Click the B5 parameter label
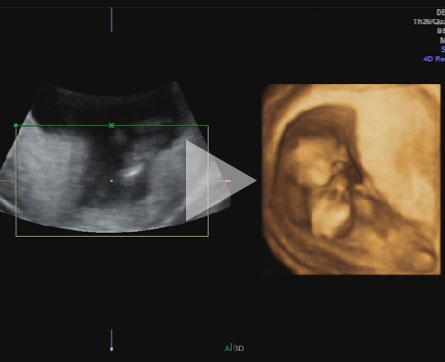 coord(441,31)
